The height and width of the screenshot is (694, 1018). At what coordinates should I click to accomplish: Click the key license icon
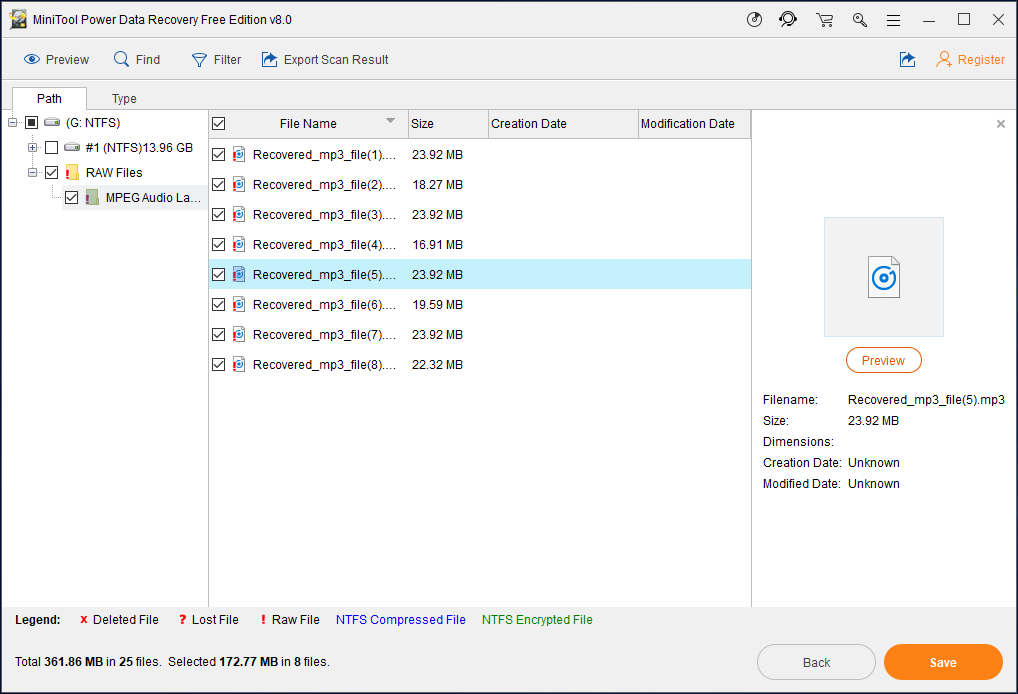[860, 20]
